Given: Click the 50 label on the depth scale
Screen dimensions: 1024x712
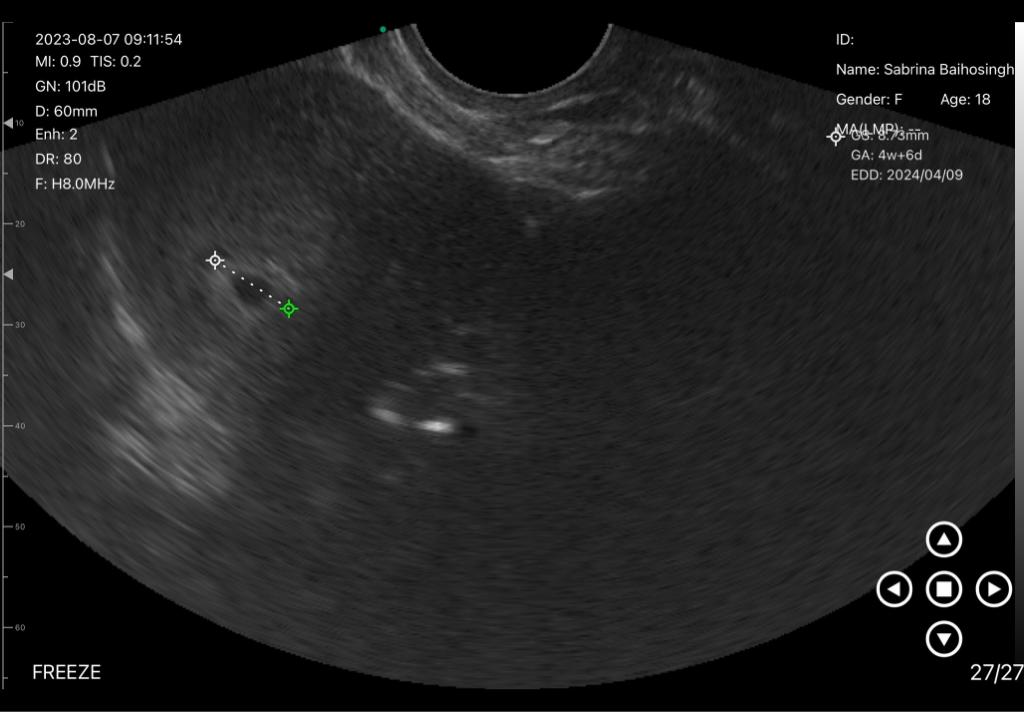Looking at the screenshot, I should tap(20, 526).
